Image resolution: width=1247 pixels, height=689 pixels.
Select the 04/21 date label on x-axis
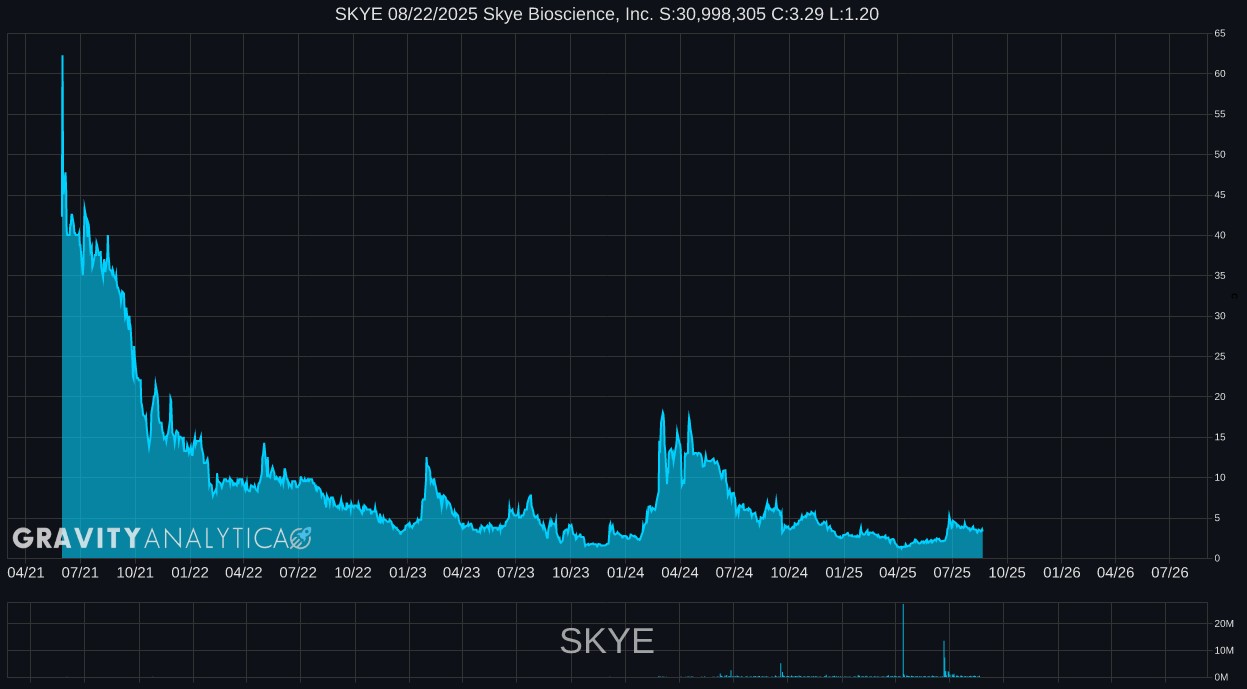(26, 572)
